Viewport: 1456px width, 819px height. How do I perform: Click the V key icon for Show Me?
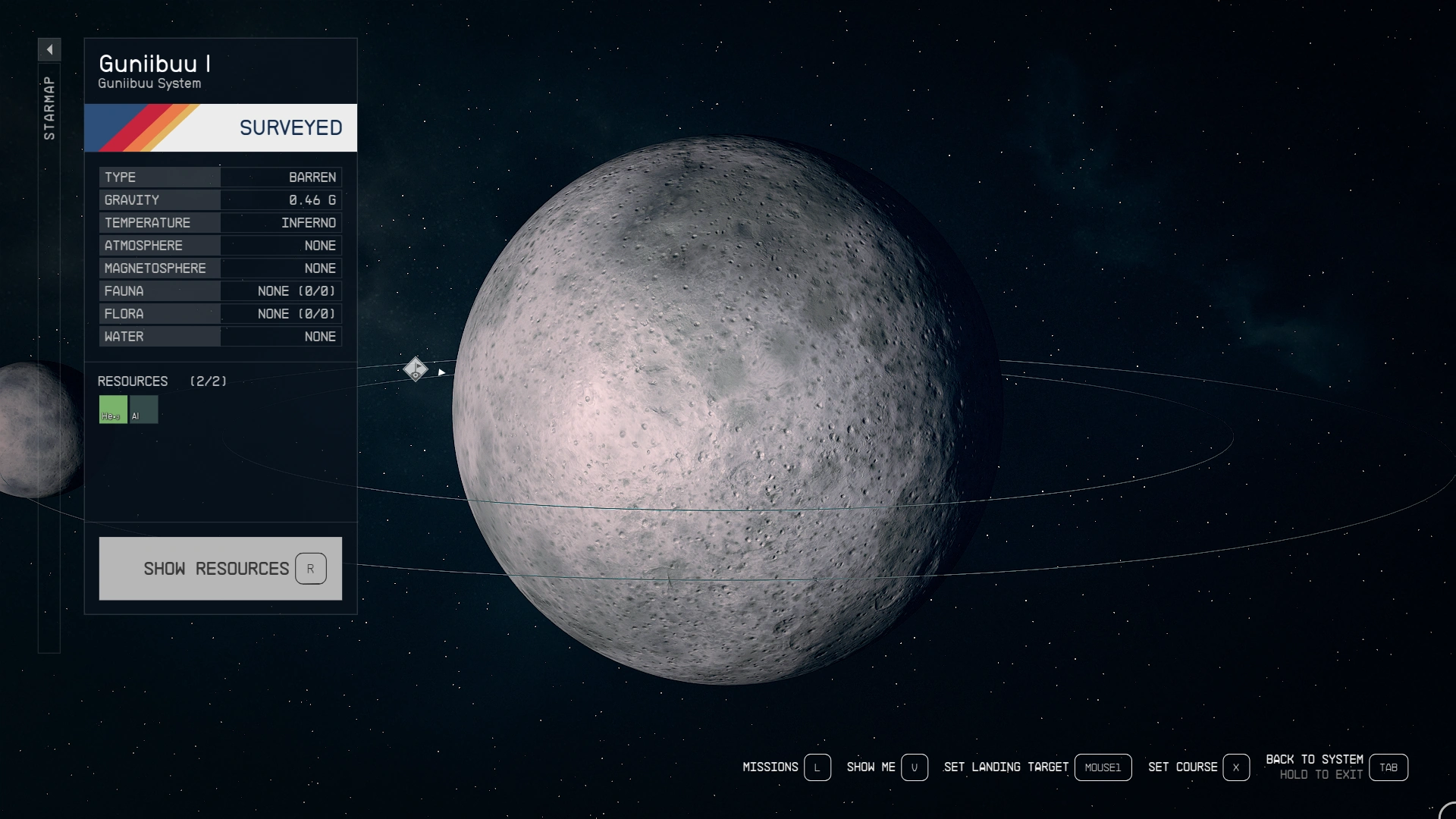[914, 767]
